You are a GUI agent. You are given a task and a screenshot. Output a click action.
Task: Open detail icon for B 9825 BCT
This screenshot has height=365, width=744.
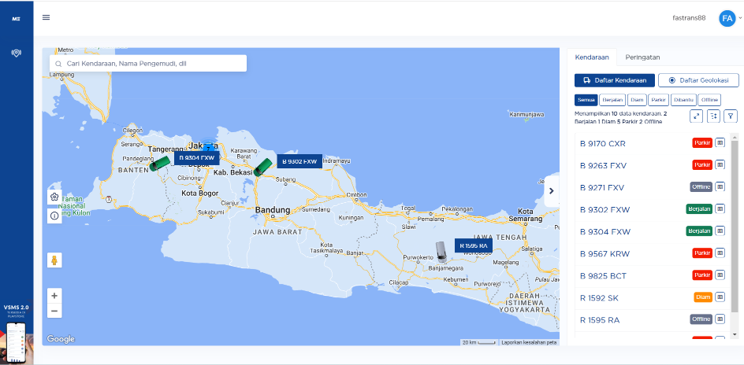pos(720,275)
